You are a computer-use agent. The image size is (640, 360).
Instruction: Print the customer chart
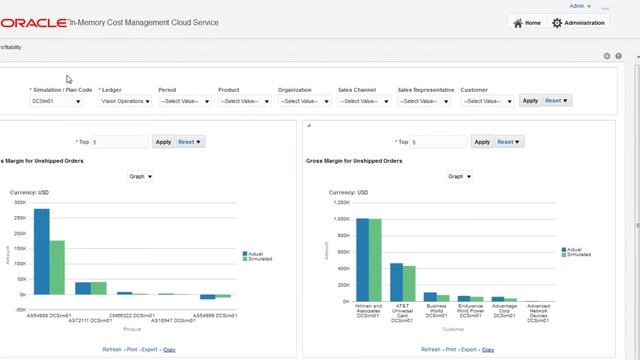tap(451, 349)
